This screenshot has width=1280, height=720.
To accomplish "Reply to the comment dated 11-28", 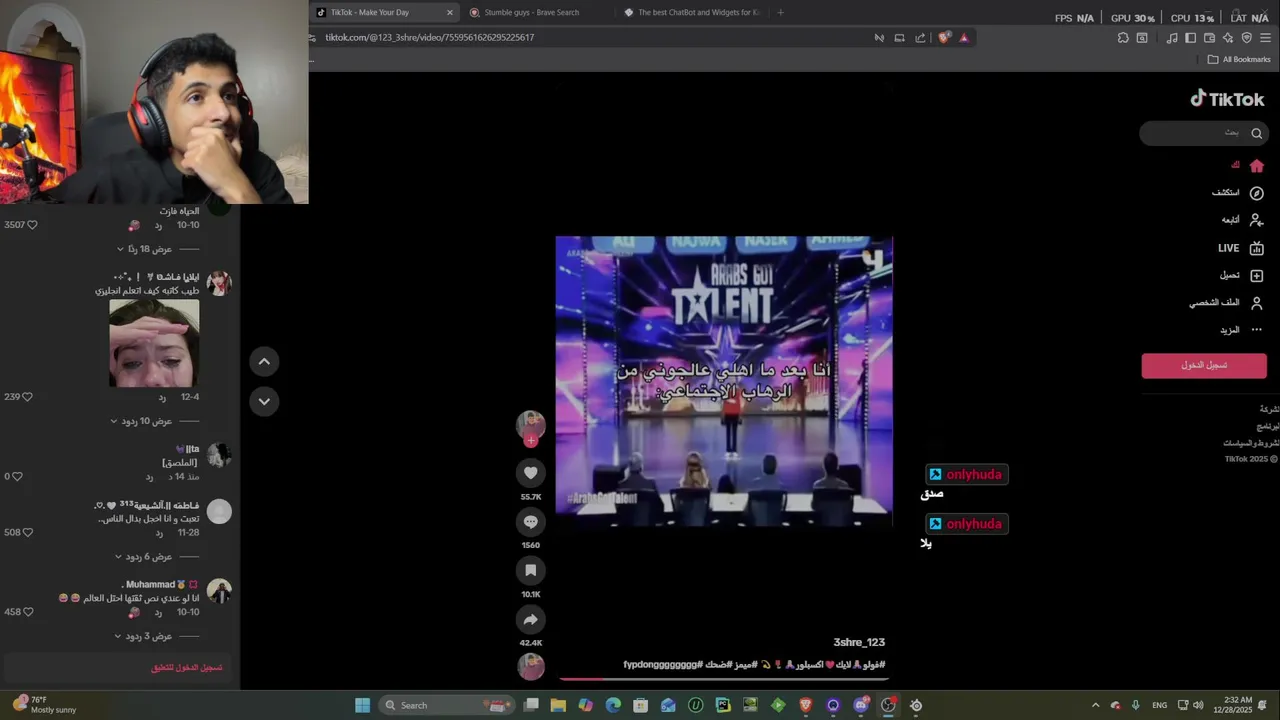I will (x=158, y=533).
